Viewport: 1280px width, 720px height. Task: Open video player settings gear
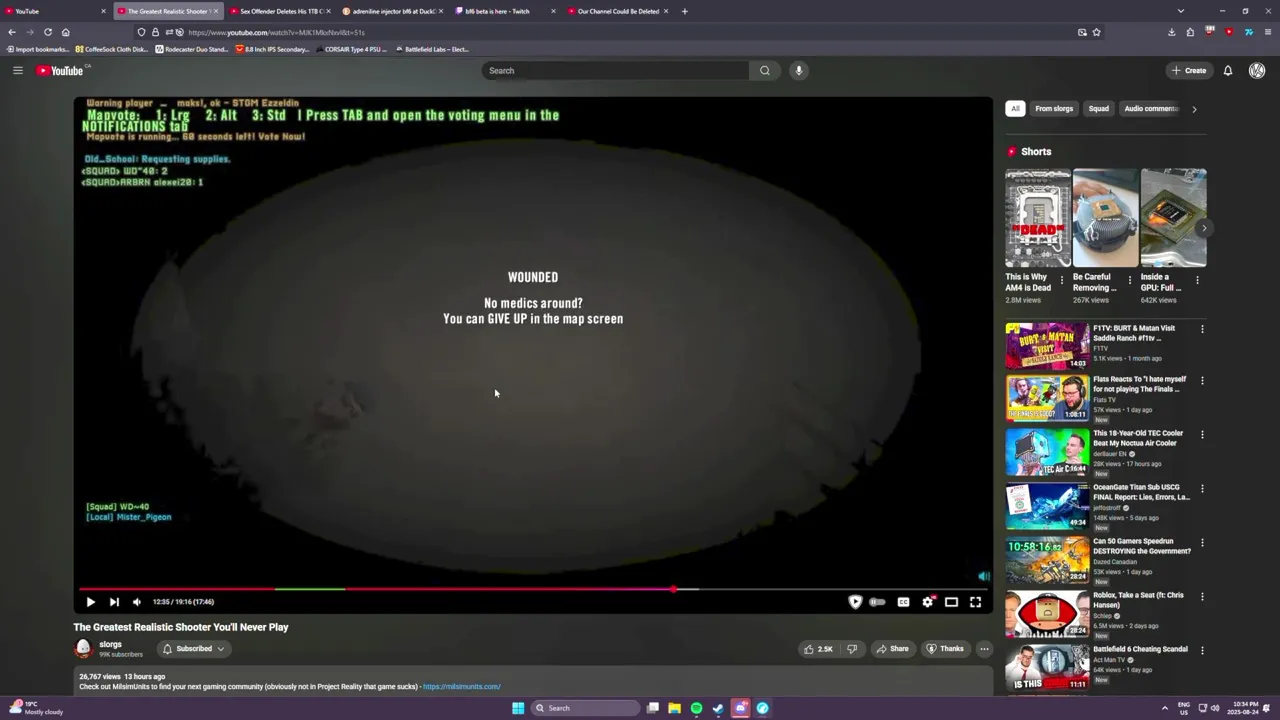click(x=928, y=602)
